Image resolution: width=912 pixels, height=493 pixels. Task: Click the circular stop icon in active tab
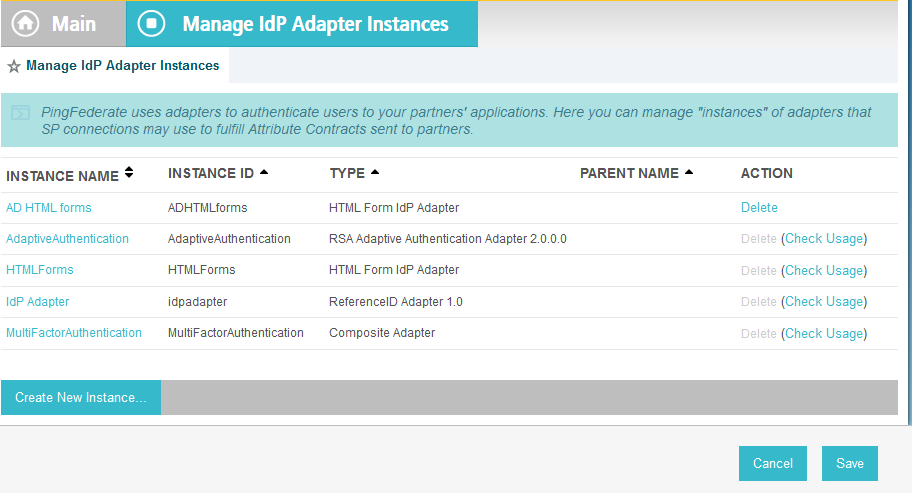[151, 23]
